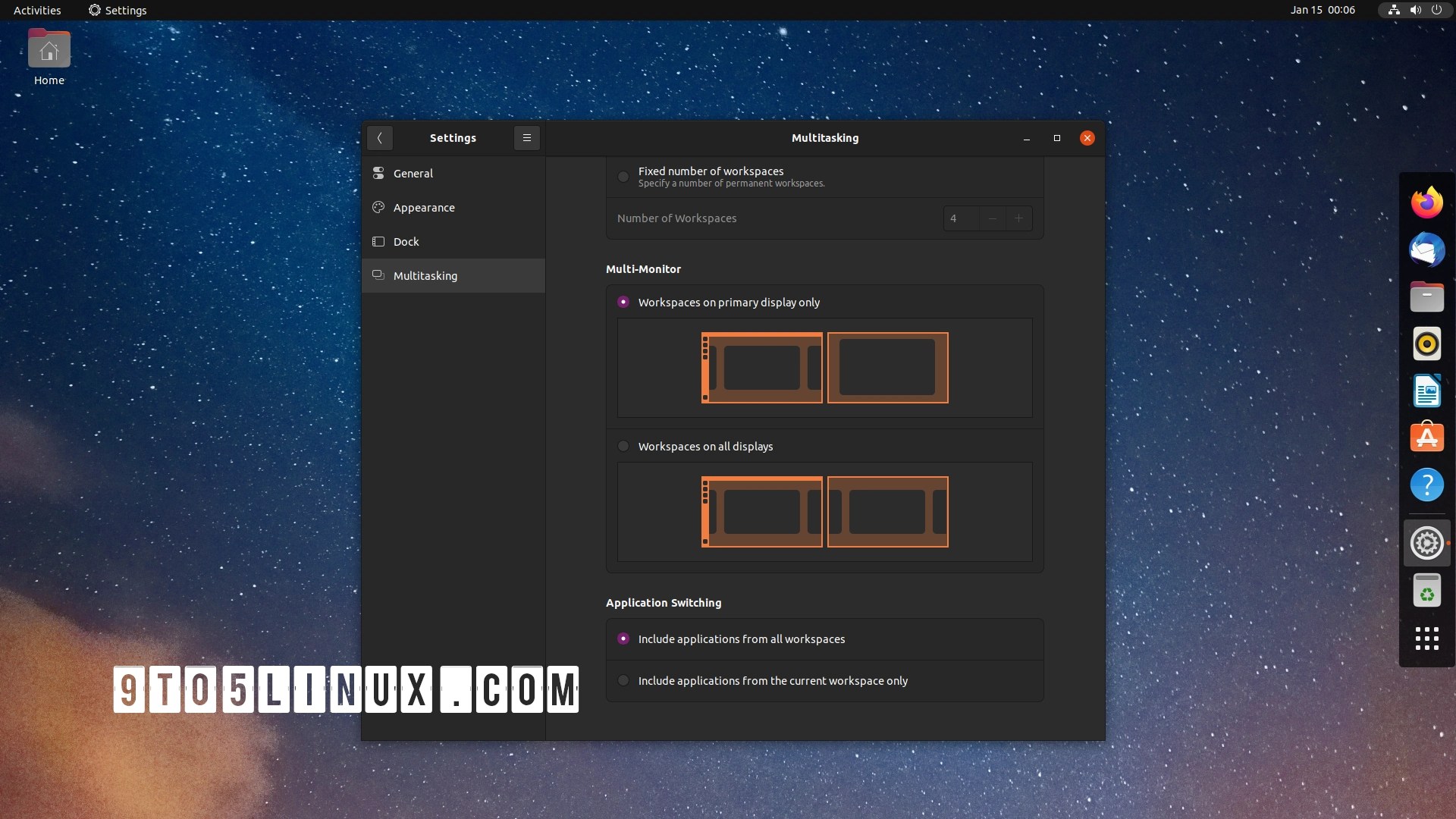
Task: Select Workspaces on all displays option
Action: [x=623, y=447]
